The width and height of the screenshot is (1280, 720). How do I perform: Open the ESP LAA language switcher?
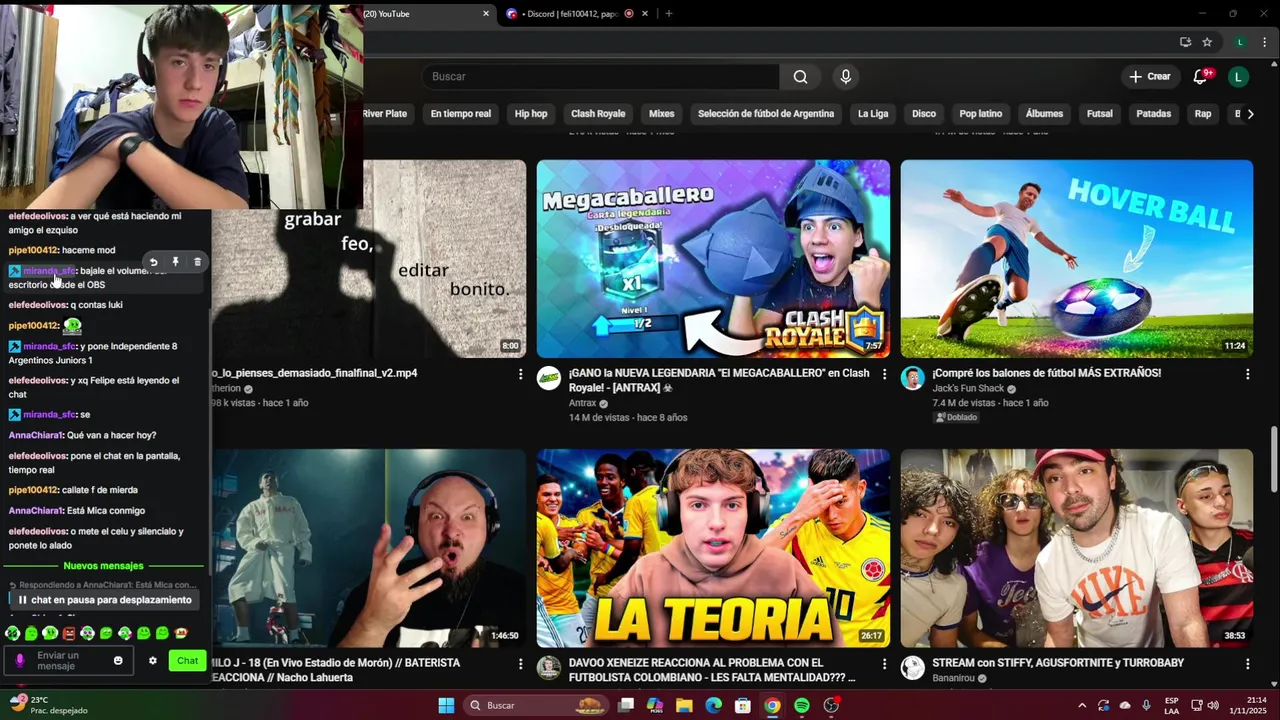[x=1172, y=706]
